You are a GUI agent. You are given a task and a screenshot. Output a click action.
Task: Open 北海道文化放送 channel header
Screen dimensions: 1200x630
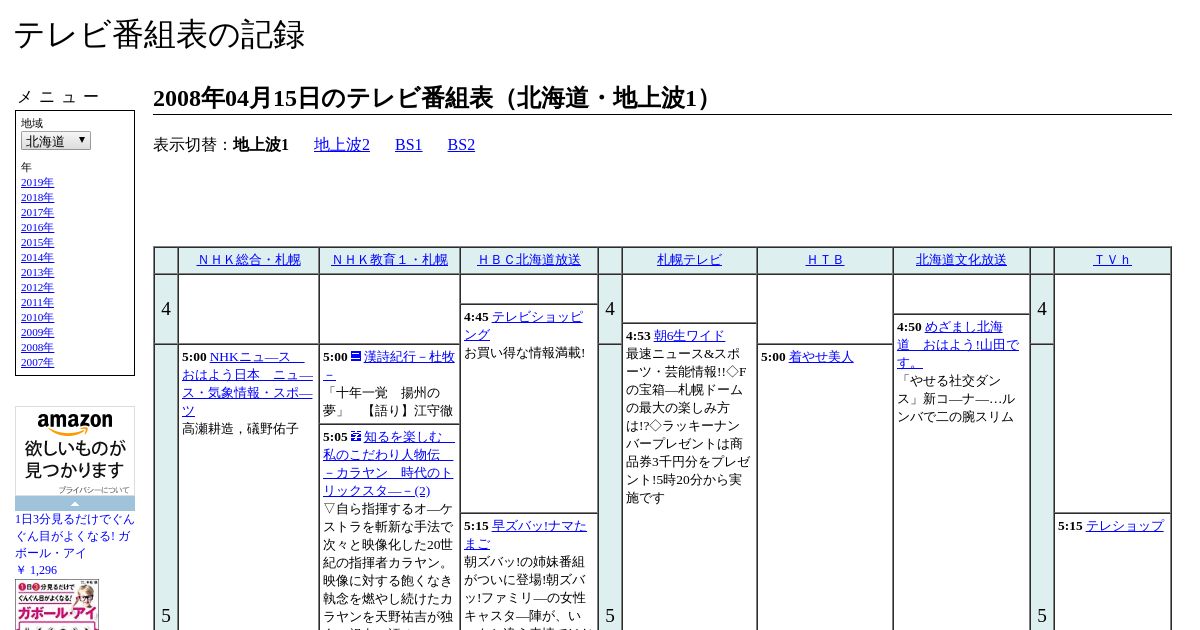point(961,260)
